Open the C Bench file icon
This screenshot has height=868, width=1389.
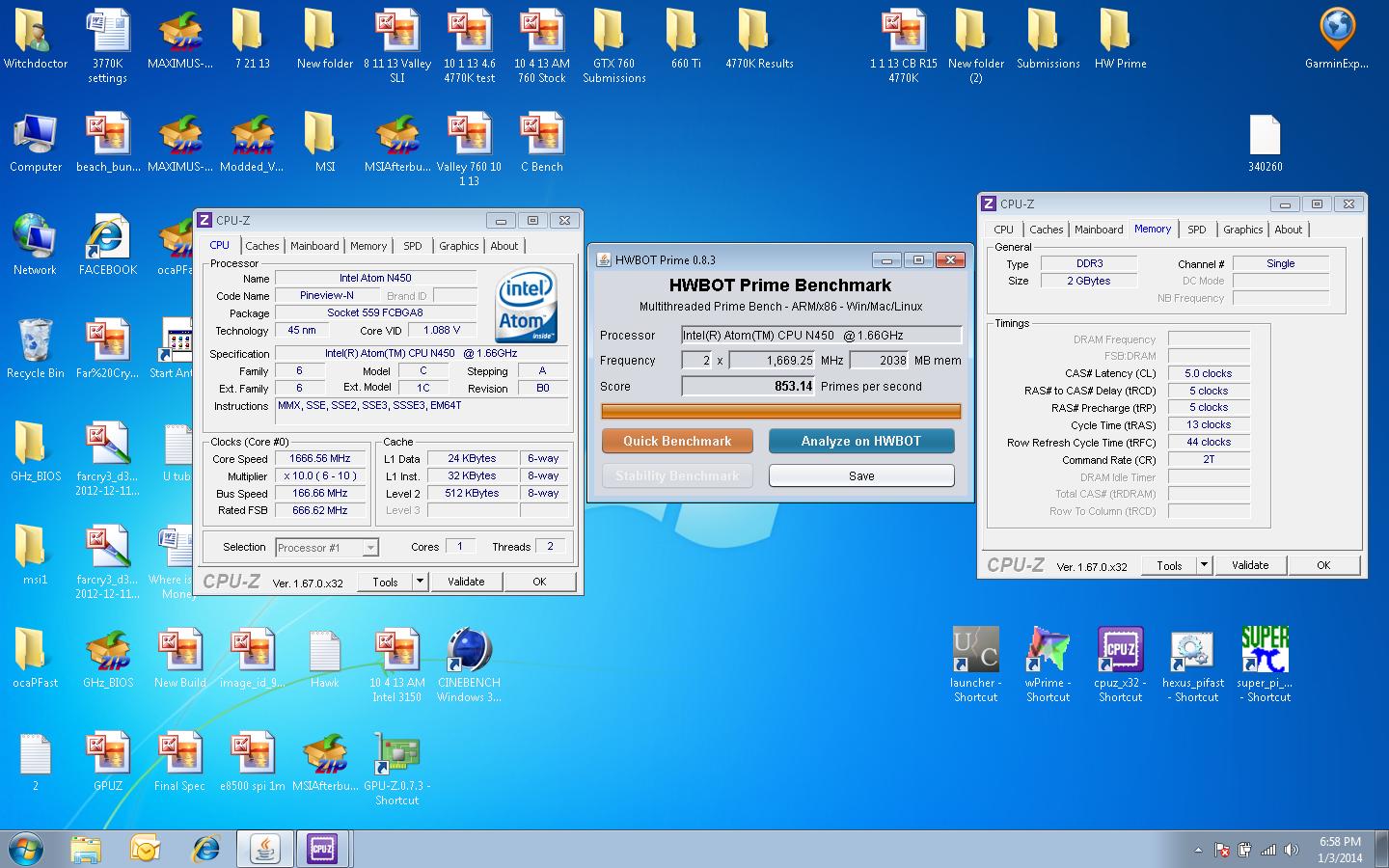542,142
